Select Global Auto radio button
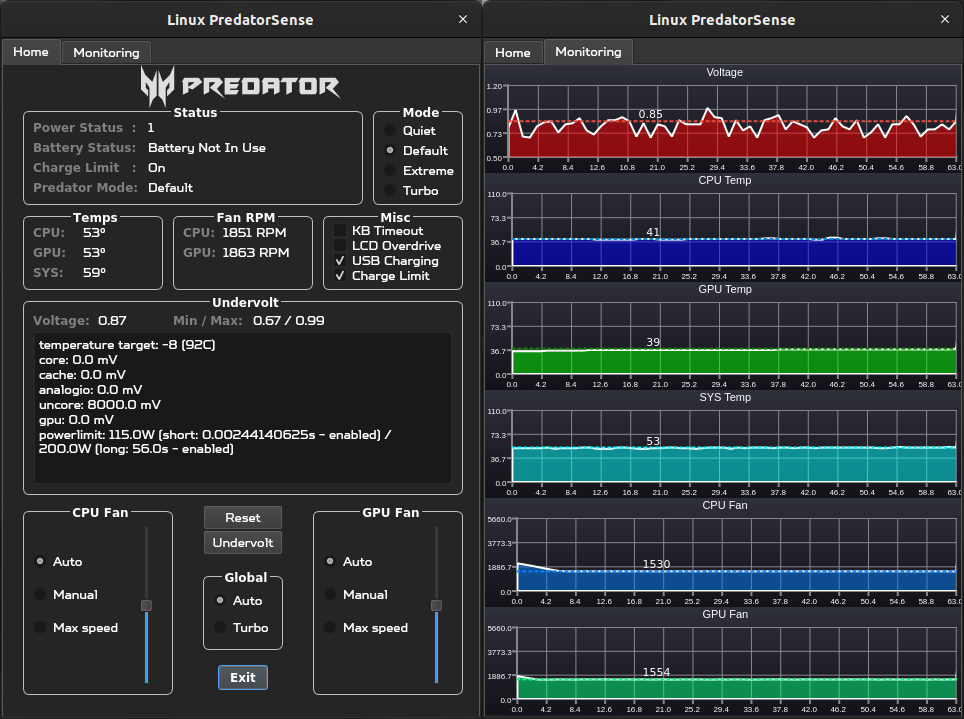Screen dimensions: 964x719 220,600
